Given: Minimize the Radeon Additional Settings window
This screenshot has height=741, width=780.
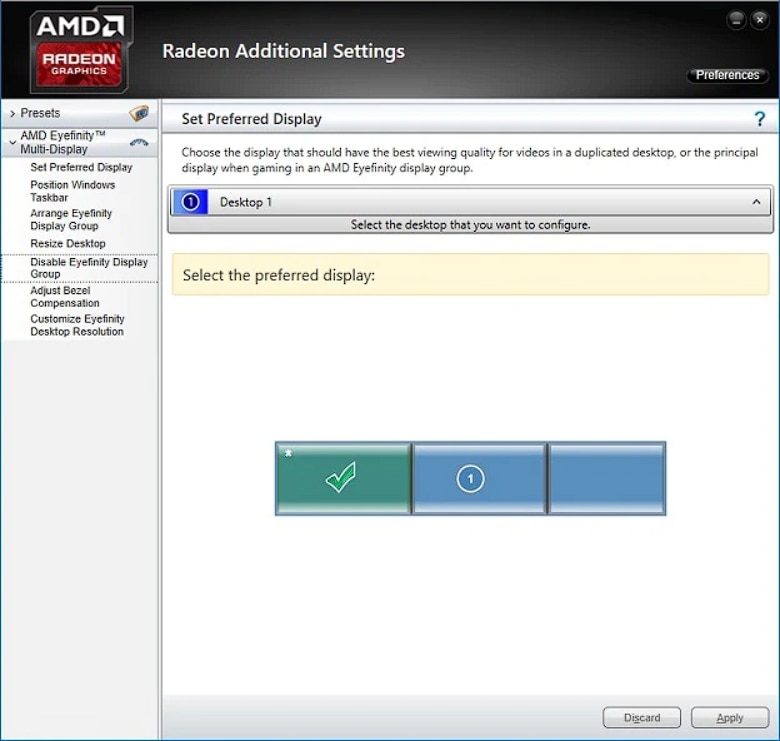Looking at the screenshot, I should (736, 20).
